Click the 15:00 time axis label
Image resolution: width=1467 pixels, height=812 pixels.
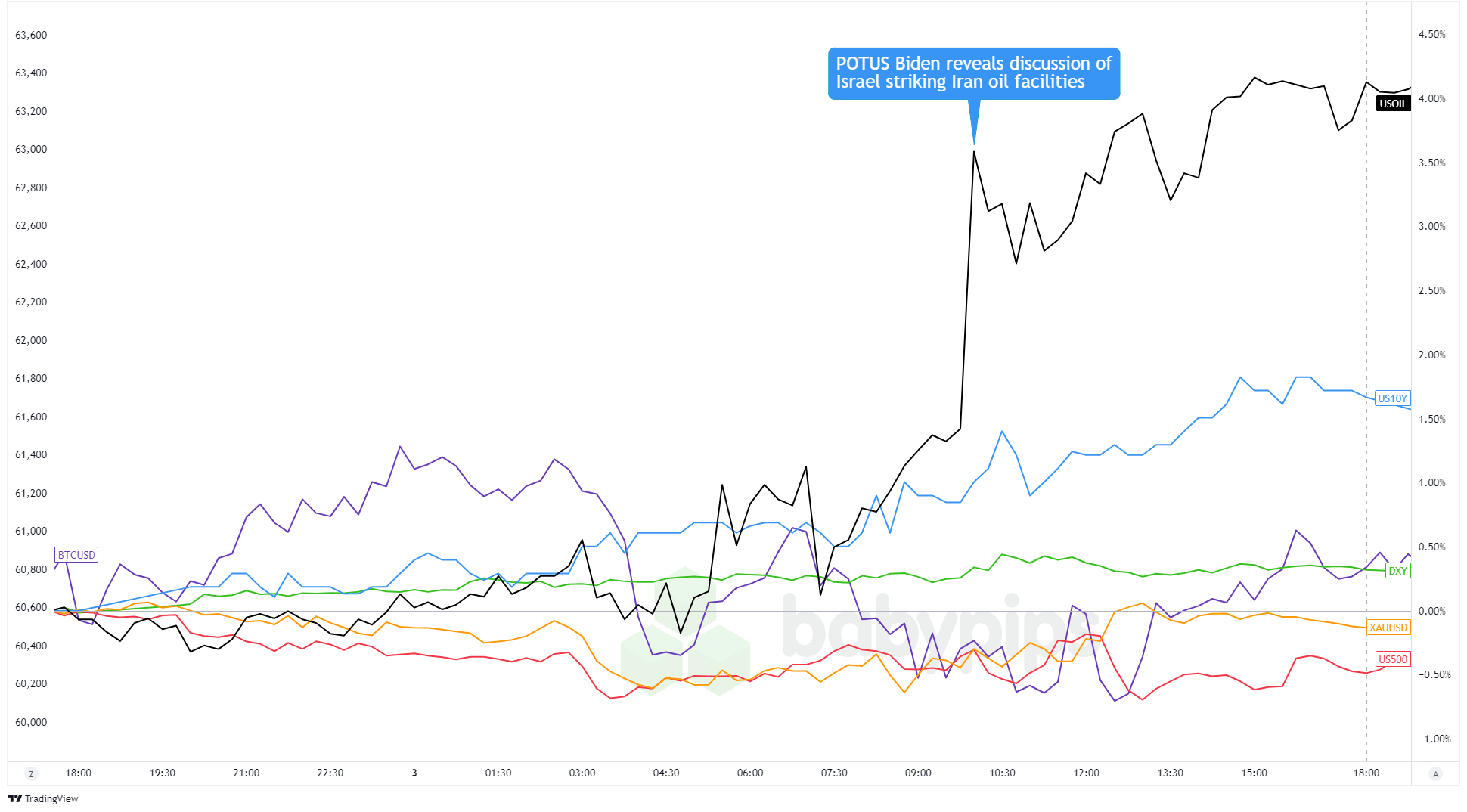point(1254,773)
